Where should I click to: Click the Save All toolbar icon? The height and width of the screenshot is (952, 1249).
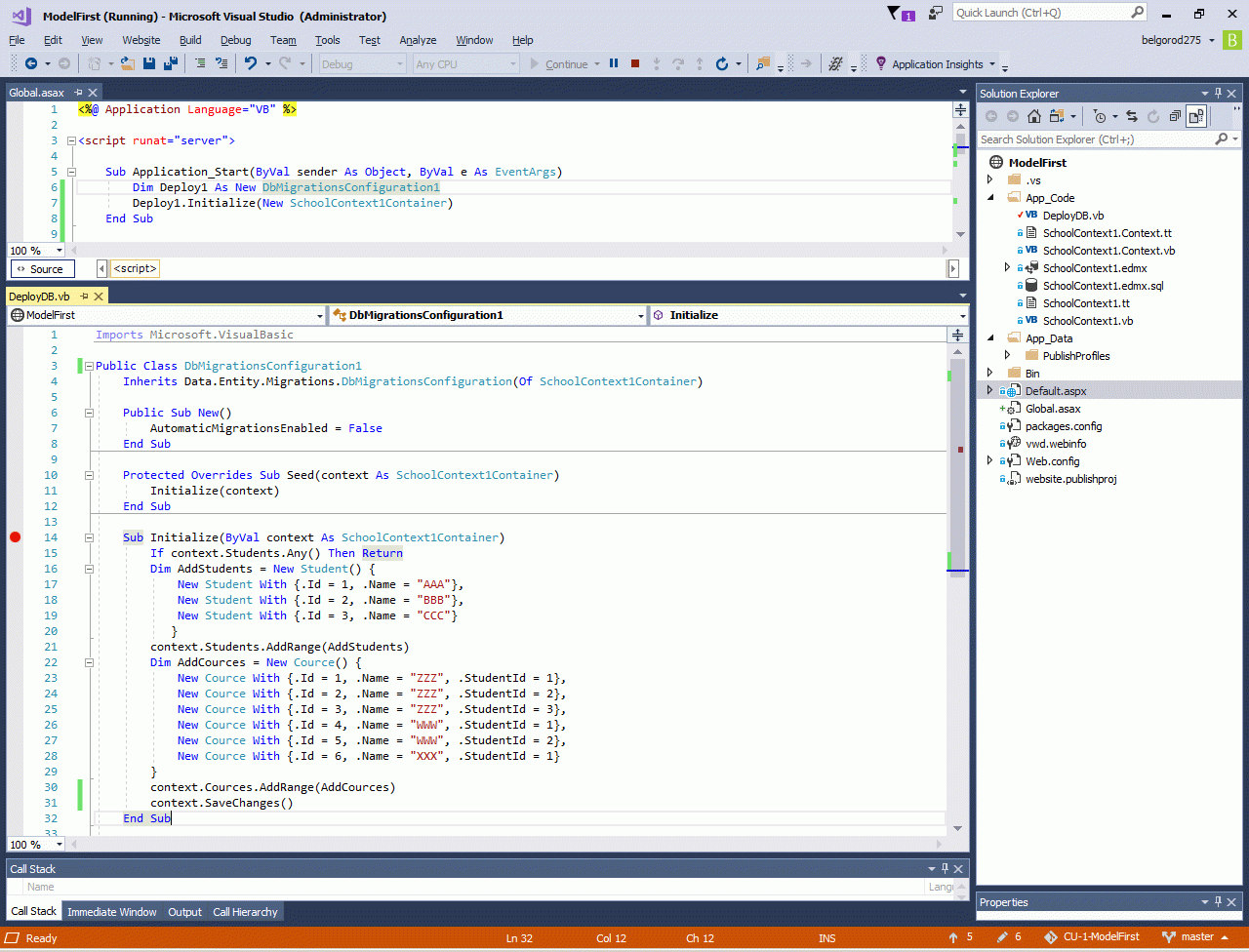[x=171, y=64]
